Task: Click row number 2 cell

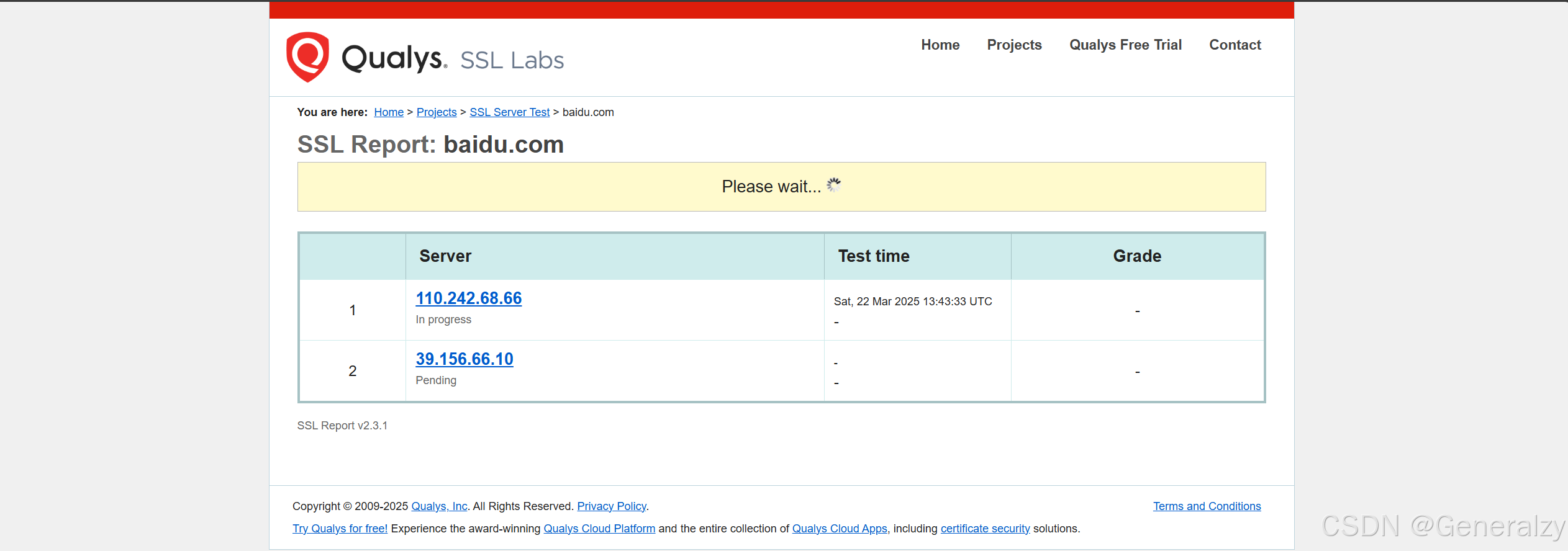Action: click(x=353, y=371)
